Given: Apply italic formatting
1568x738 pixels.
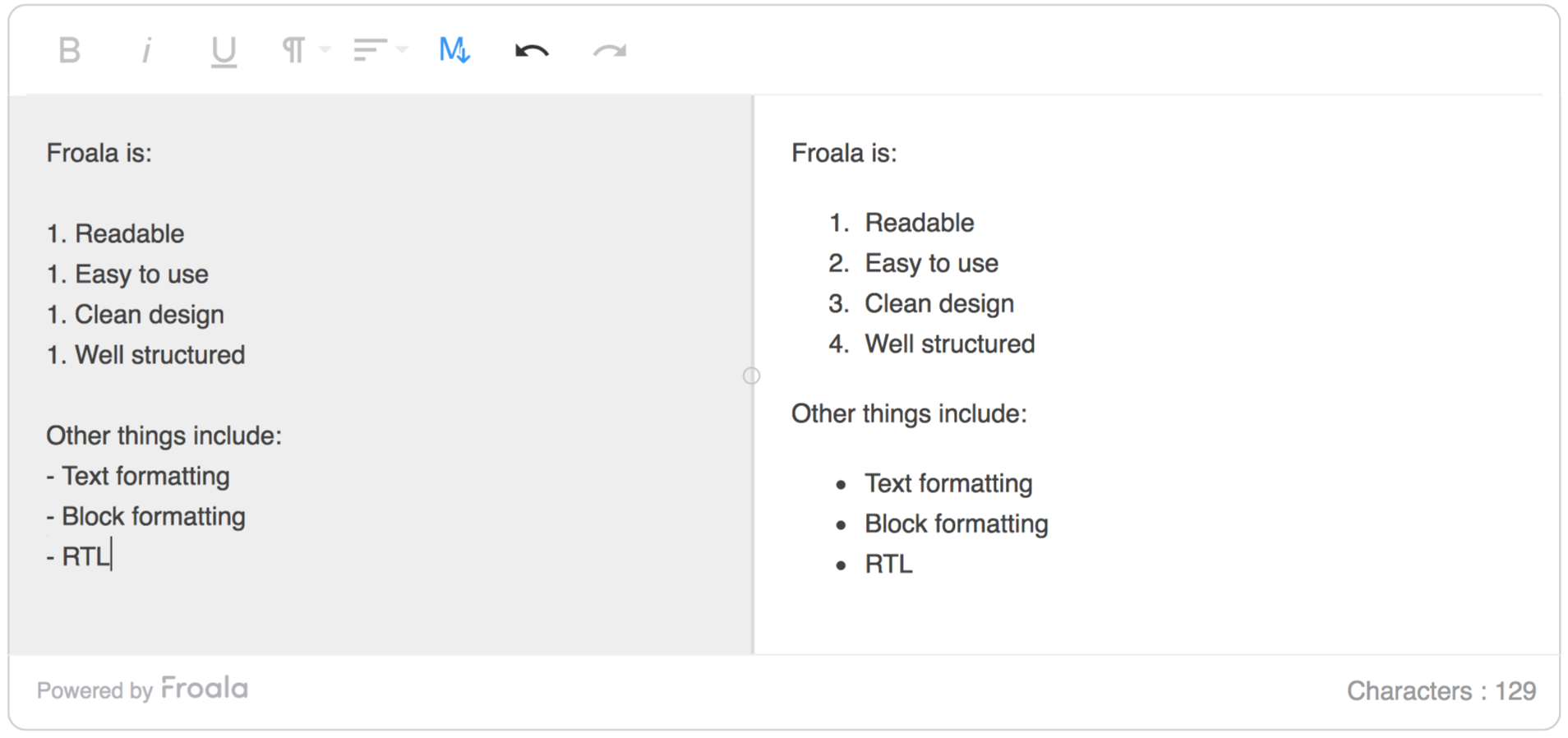Looking at the screenshot, I should coord(146,51).
